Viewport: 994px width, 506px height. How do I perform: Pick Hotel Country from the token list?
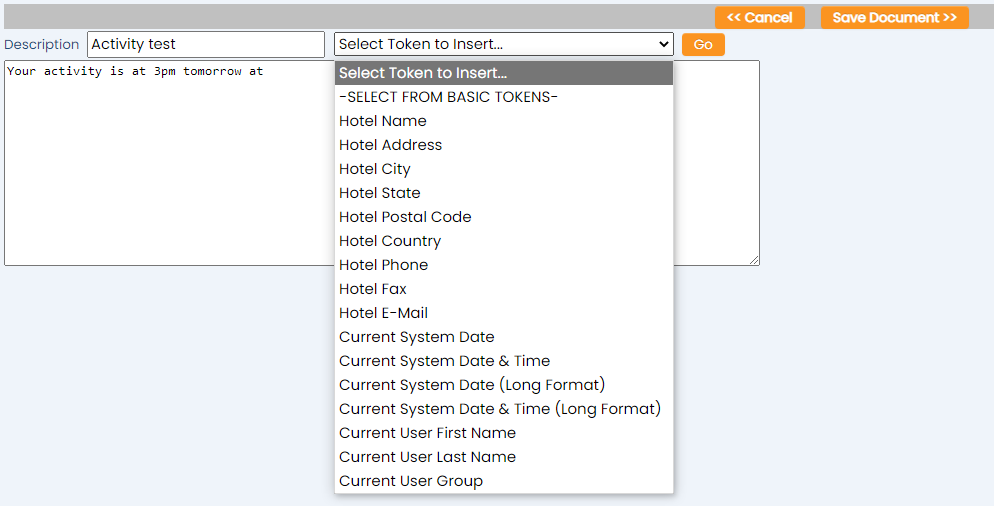pos(504,241)
